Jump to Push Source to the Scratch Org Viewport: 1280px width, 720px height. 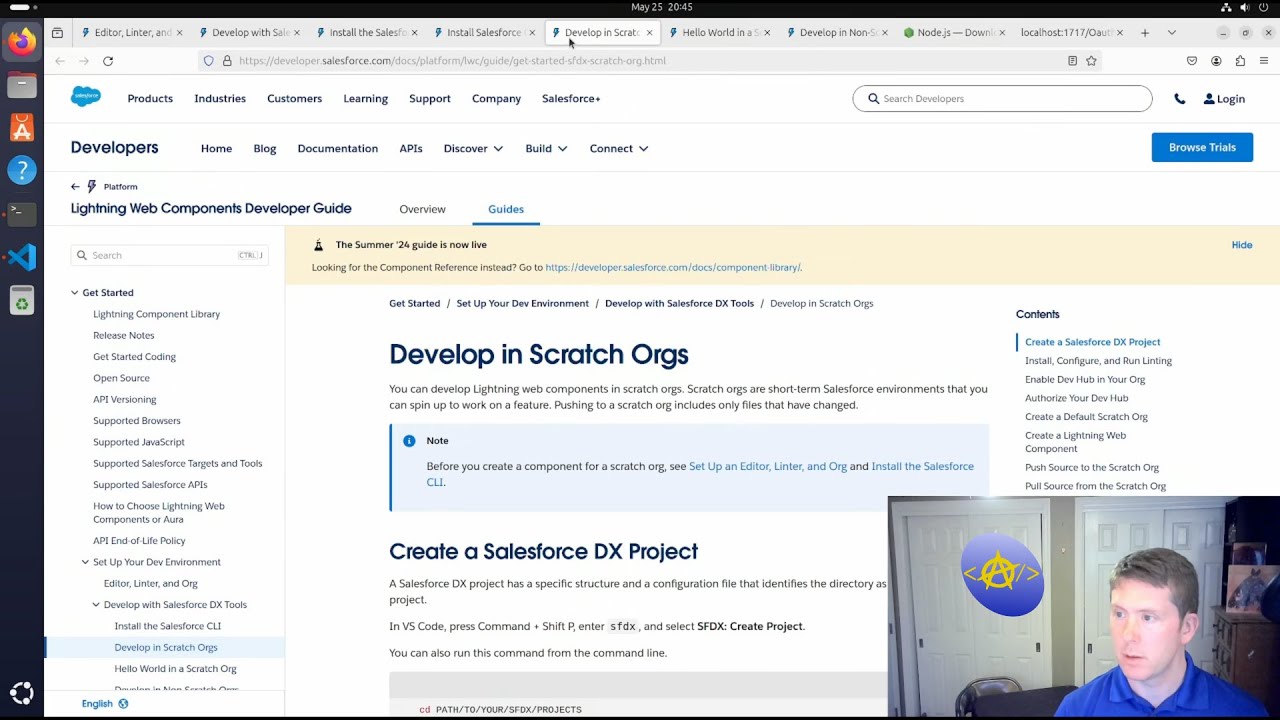(1092, 467)
